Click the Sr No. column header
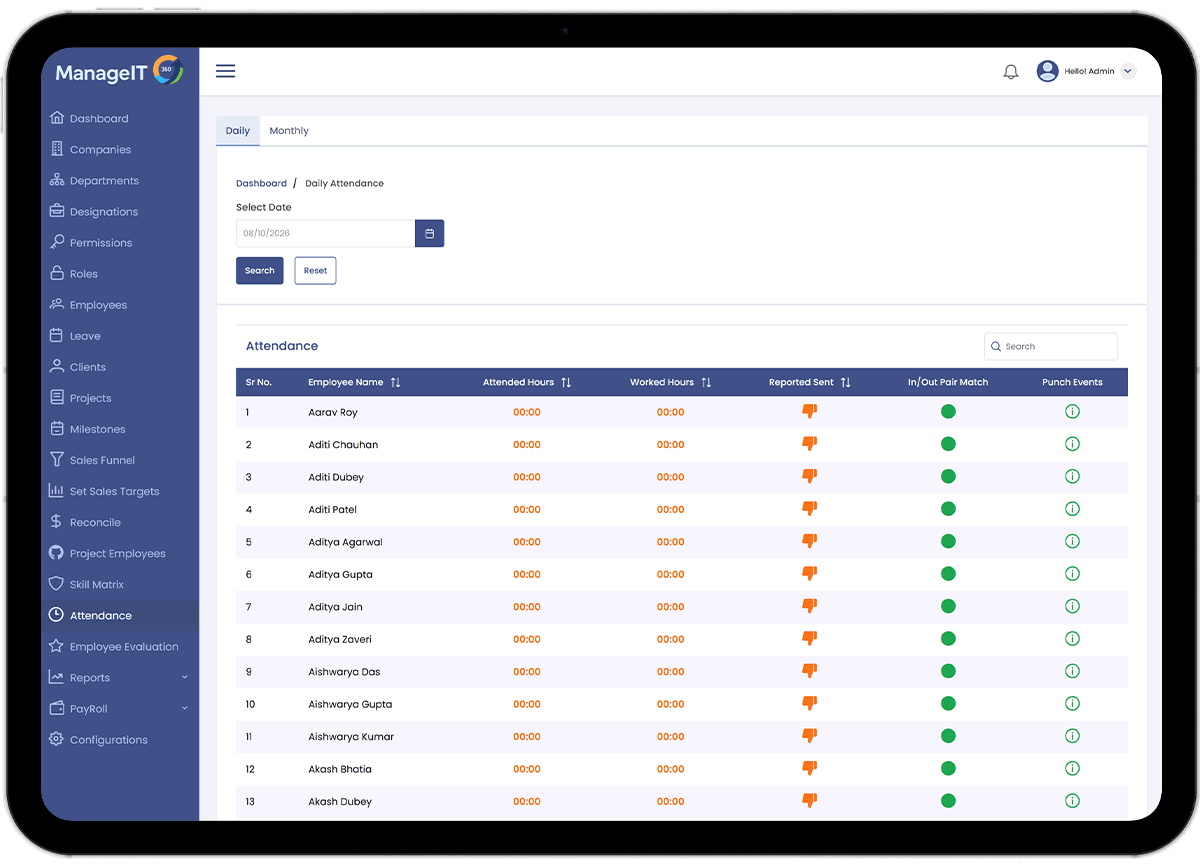This screenshot has height=866, width=1200. click(259, 382)
